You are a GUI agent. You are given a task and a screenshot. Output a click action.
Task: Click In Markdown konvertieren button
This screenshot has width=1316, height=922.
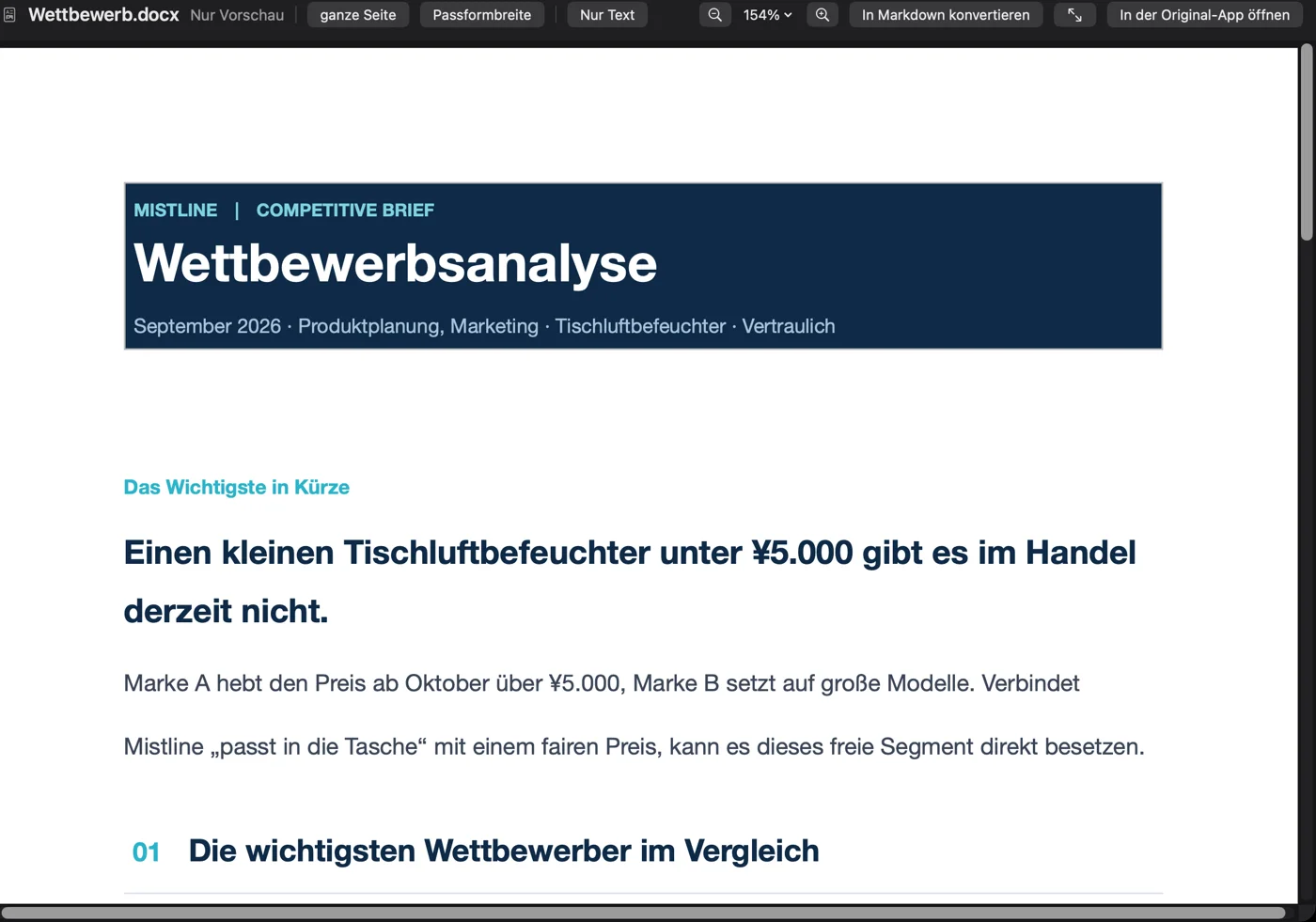[946, 15]
